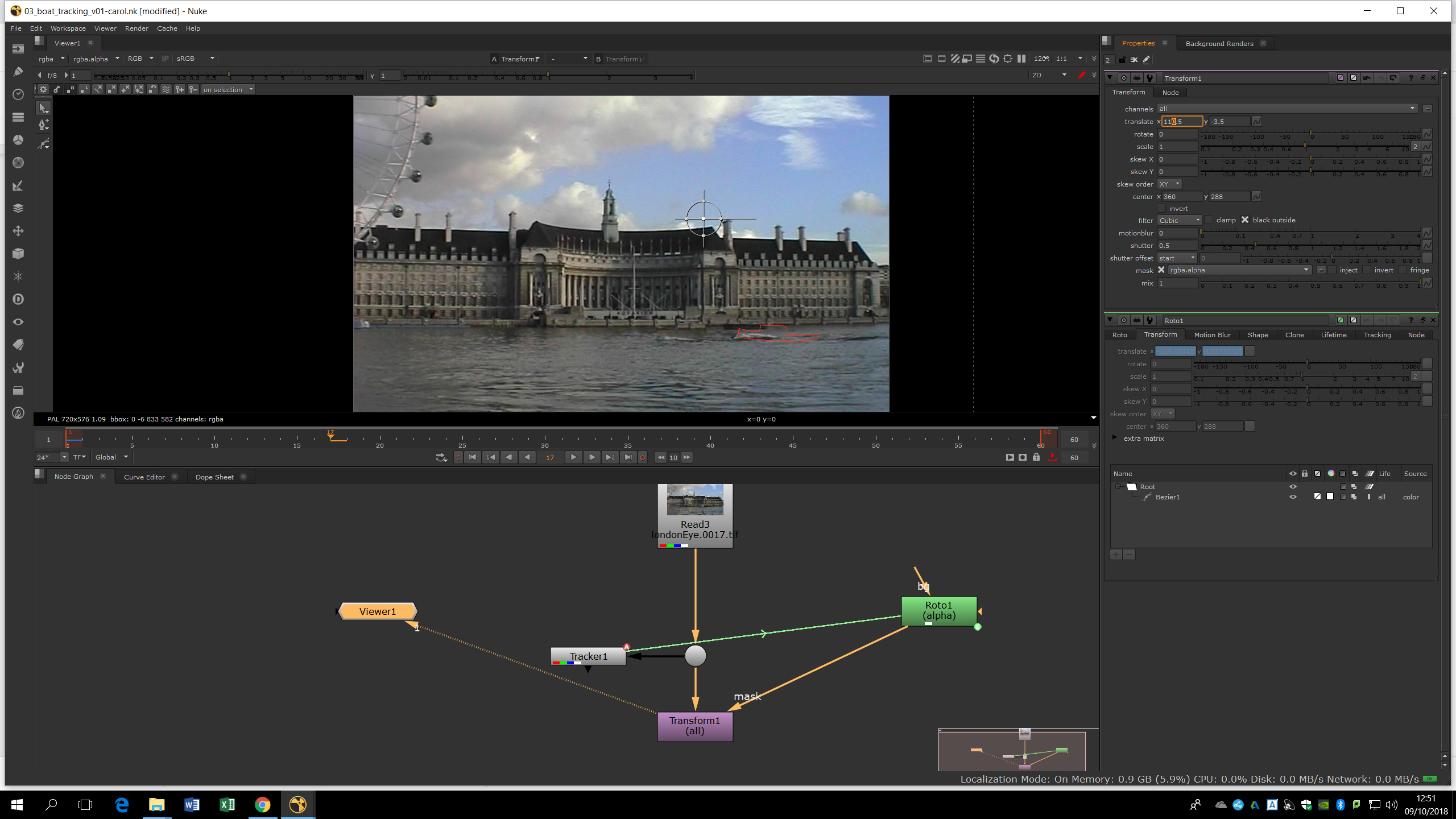Select the Draw tools icon in the toolbar
Screen dimensions: 1456x819
coord(18,72)
